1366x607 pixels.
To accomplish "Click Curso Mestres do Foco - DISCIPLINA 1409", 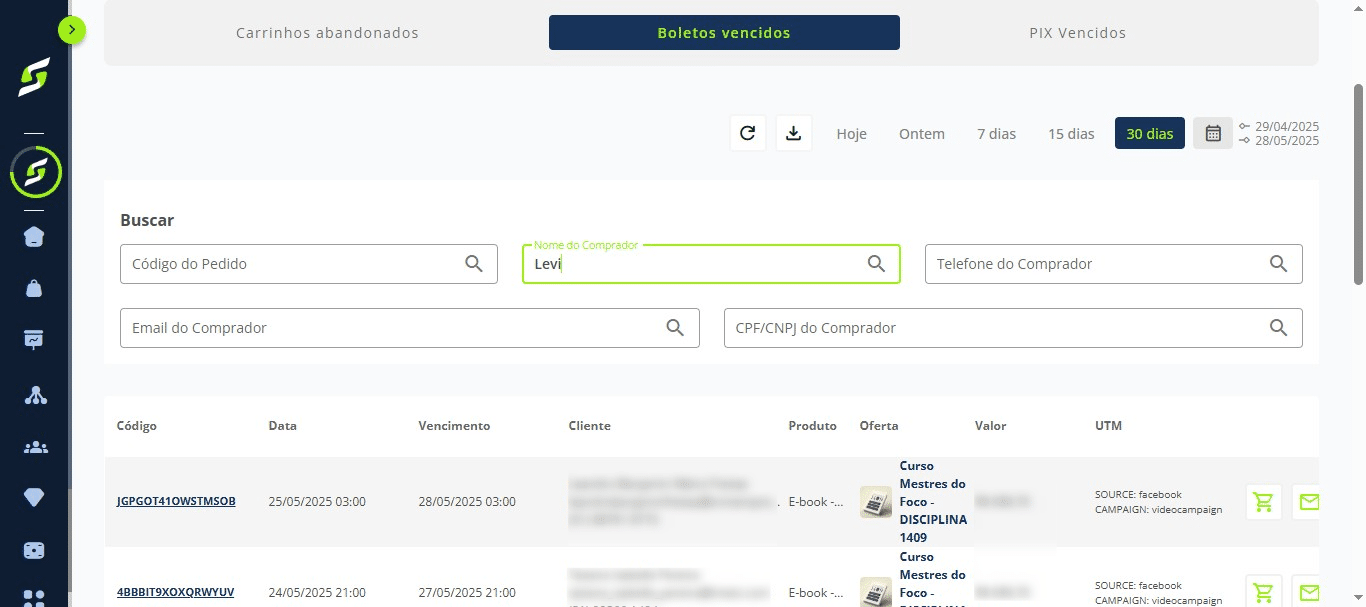I will pos(933,502).
